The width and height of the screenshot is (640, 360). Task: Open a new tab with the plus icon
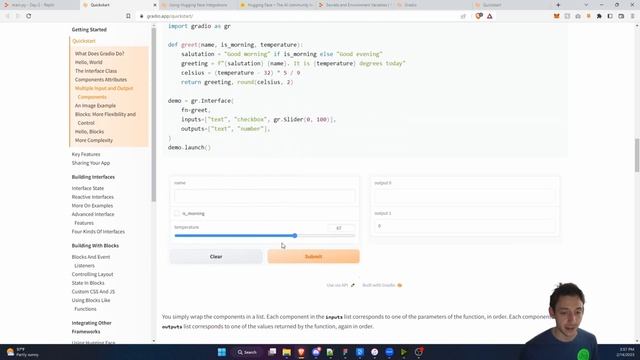pos(558,5)
